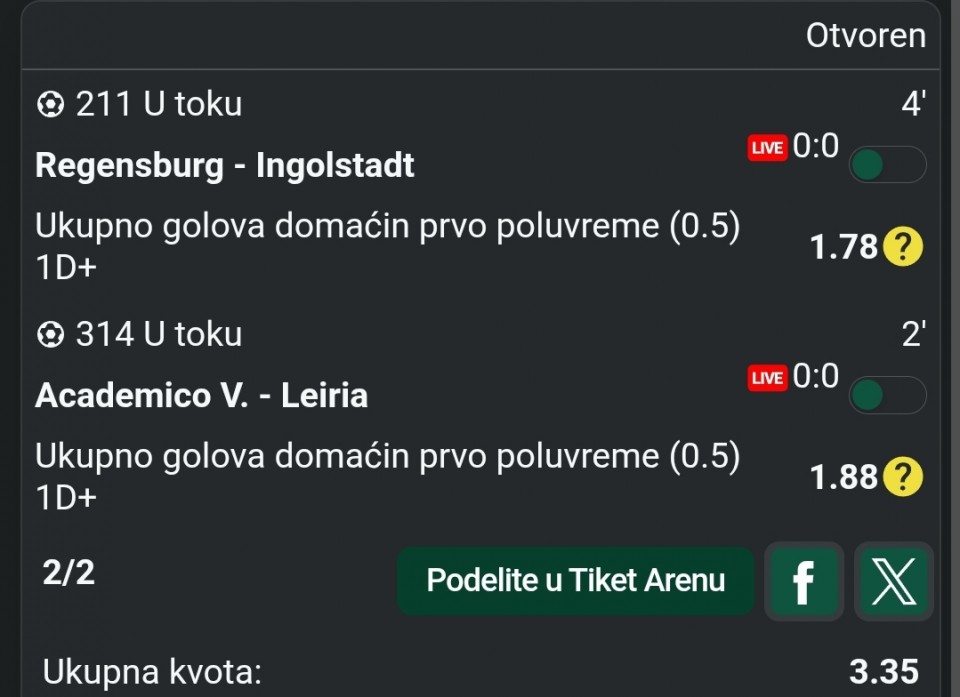960x697 pixels.
Task: Click the 2/2 selections counter
Action: (69, 573)
